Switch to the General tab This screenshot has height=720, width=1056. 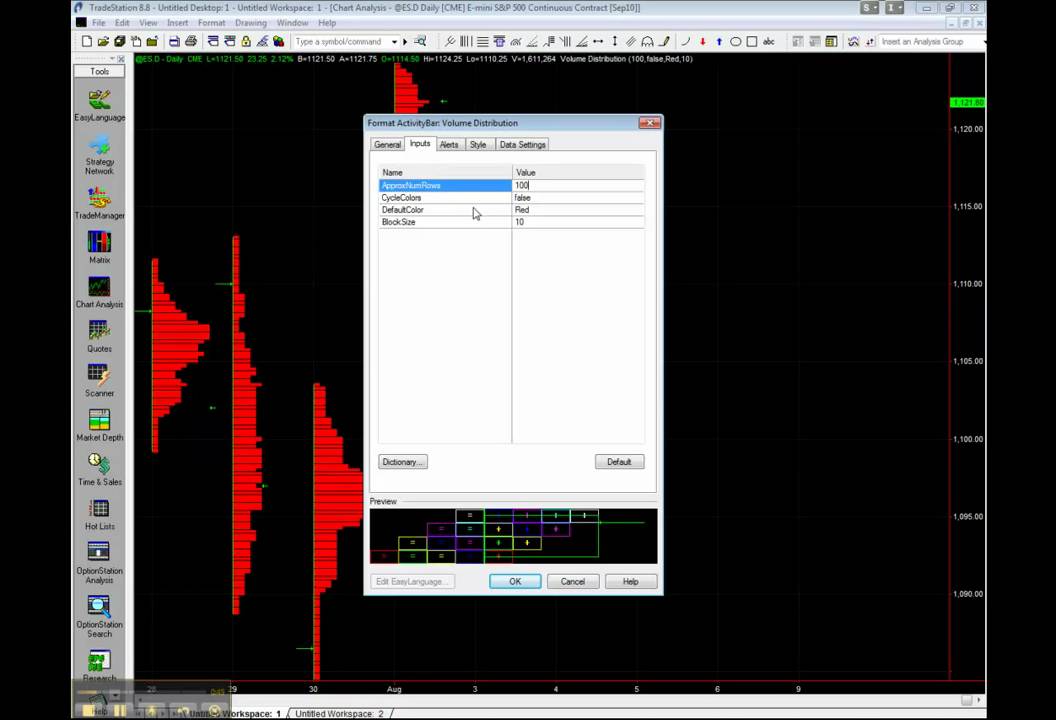[387, 145]
